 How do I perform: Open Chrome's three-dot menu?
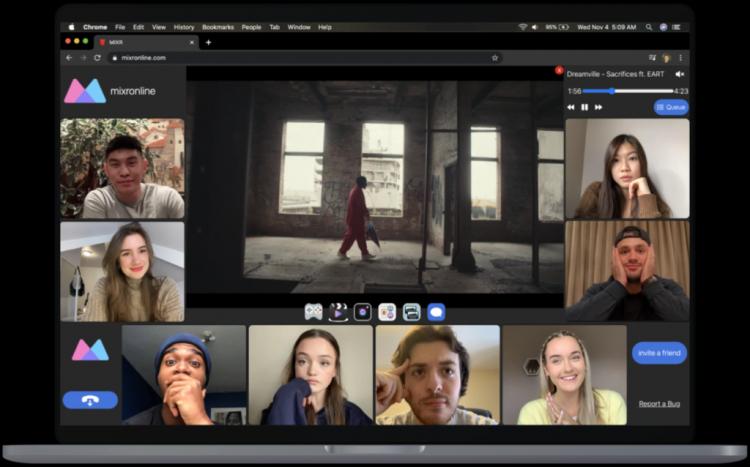[681, 58]
